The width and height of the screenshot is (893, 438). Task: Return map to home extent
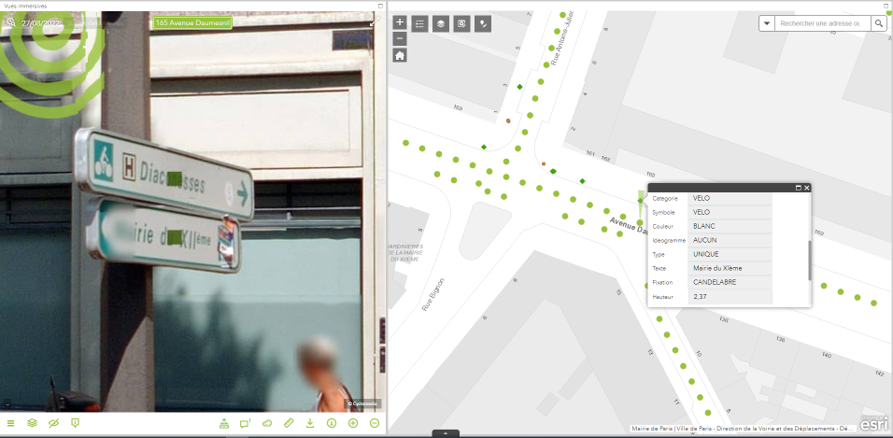tap(400, 55)
